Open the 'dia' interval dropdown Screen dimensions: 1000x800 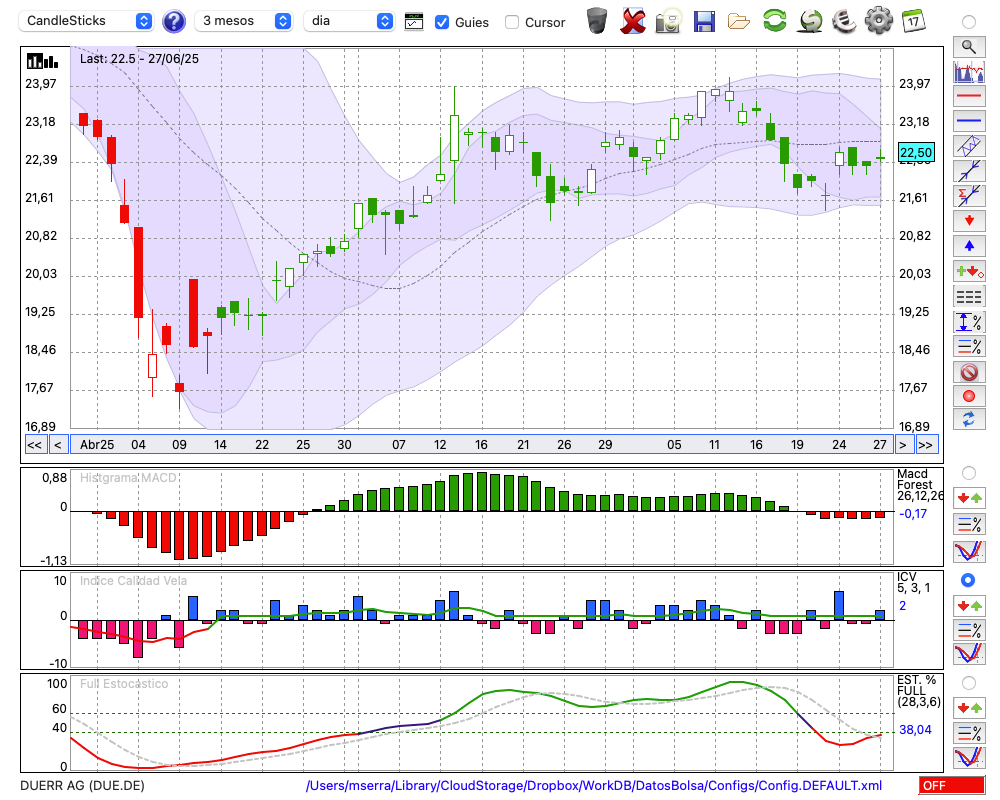(349, 21)
